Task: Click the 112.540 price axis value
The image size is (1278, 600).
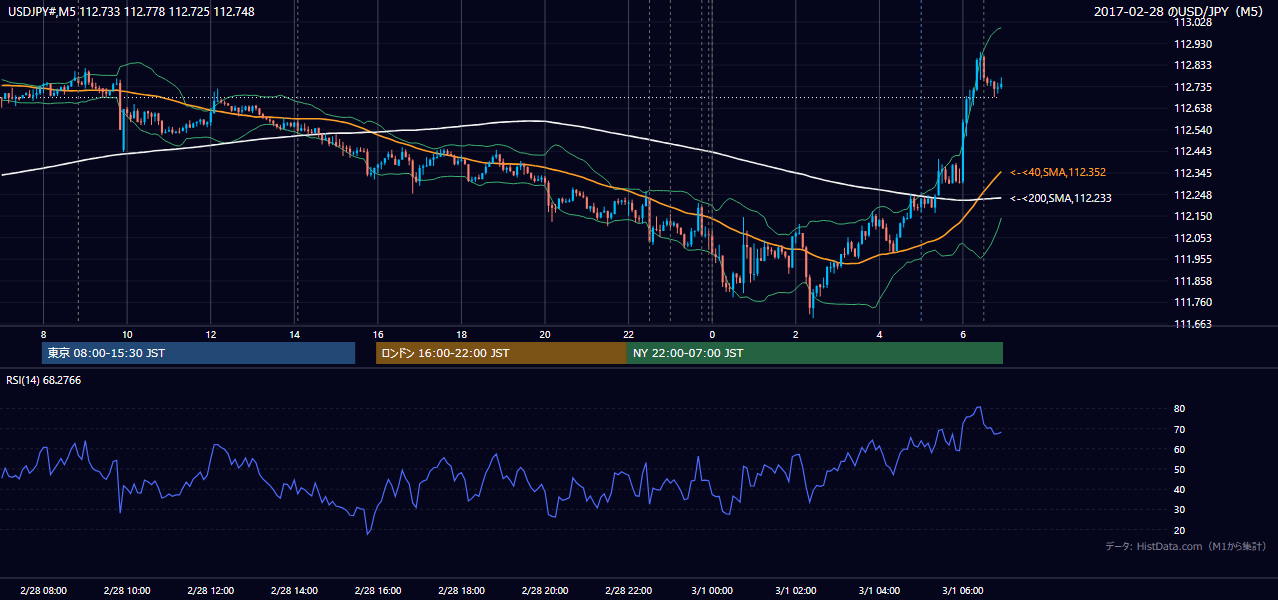Action: coord(1193,130)
